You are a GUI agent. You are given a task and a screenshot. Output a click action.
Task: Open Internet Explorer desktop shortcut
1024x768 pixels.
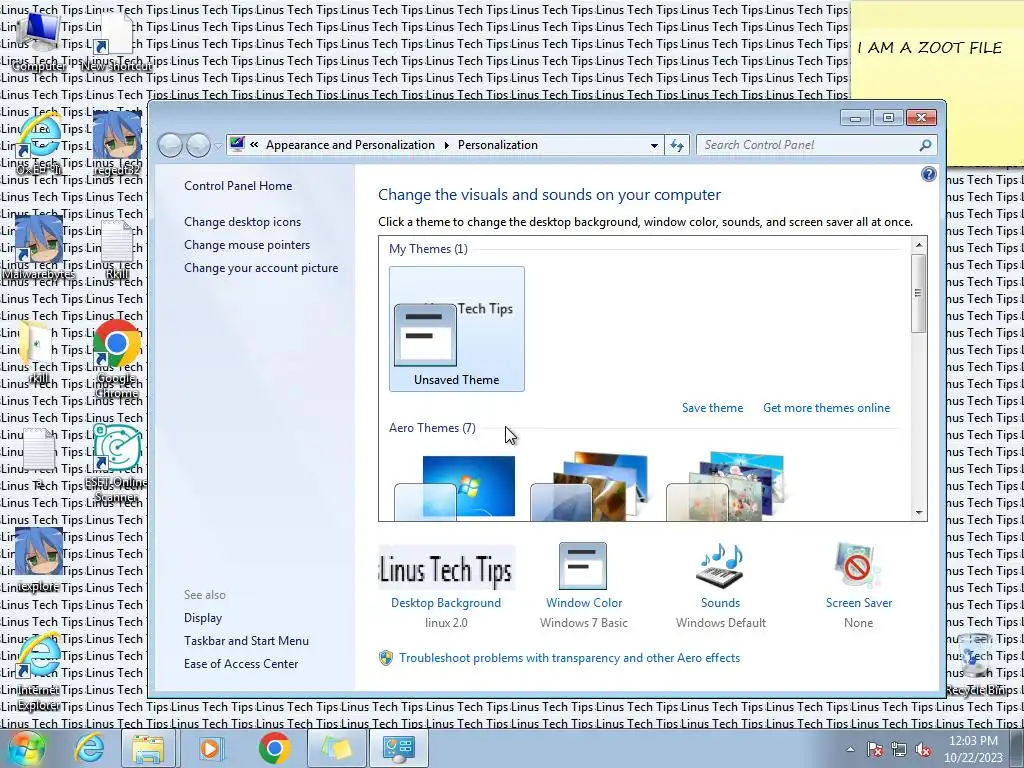point(39,670)
